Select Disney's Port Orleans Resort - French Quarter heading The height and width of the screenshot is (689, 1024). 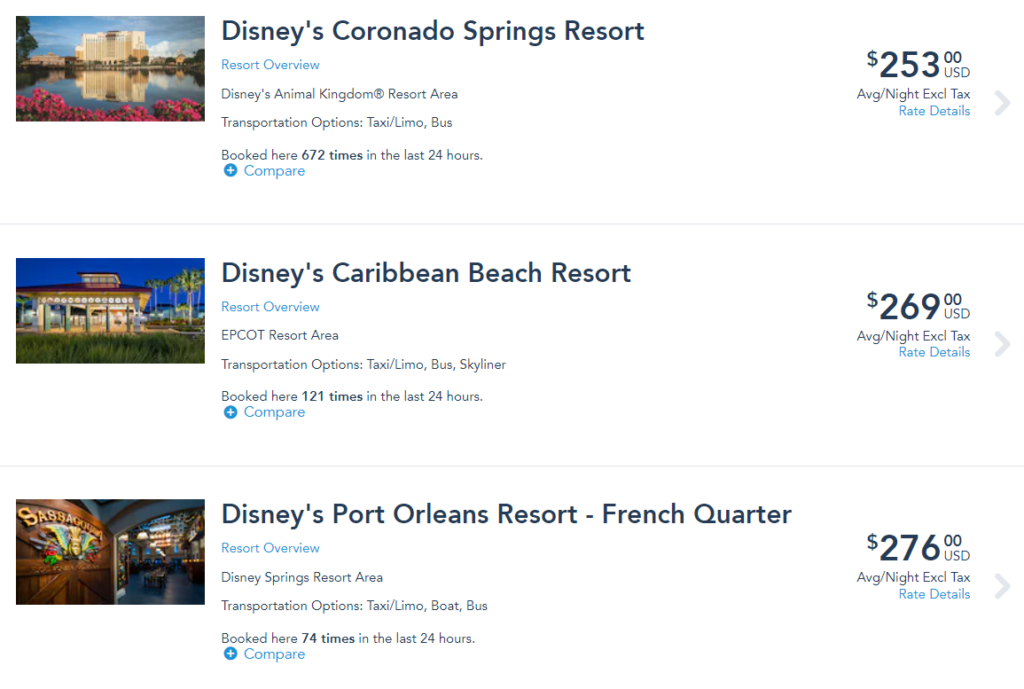coord(506,515)
